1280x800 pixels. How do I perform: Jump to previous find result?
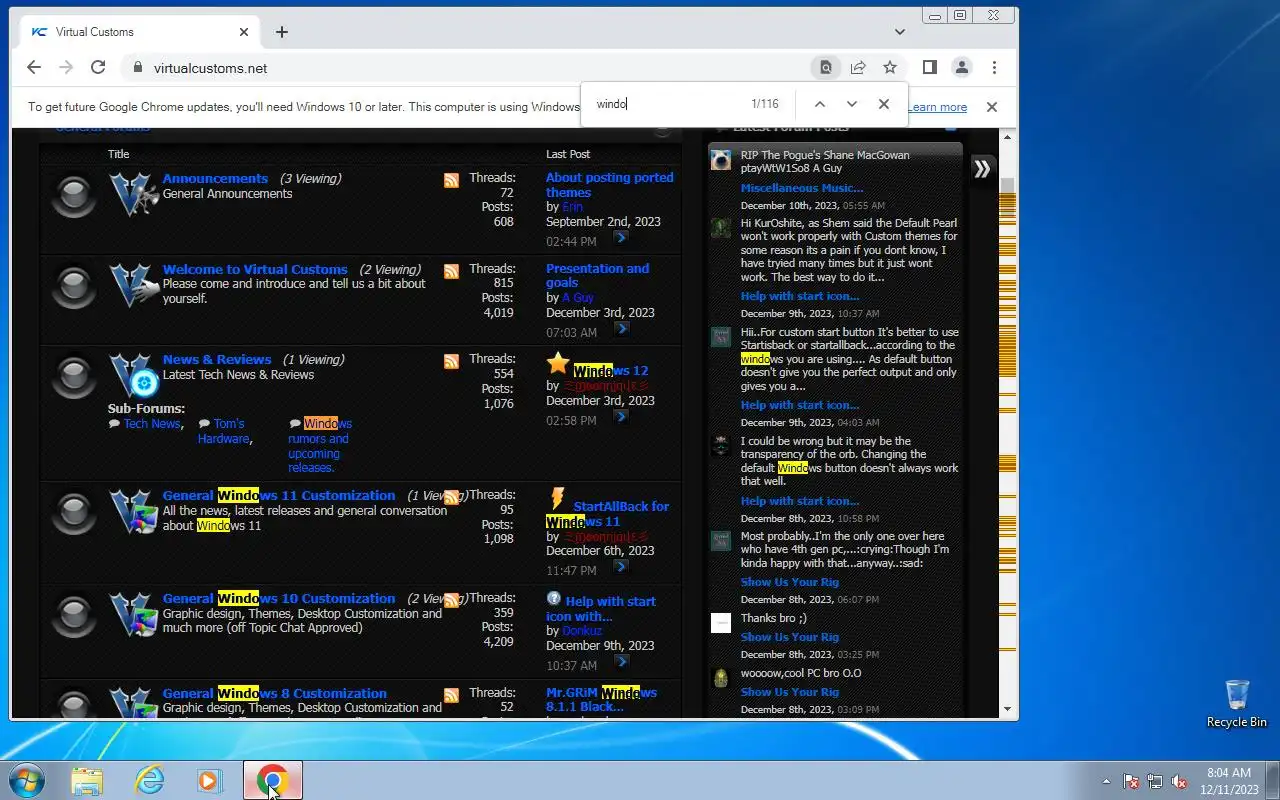pos(819,104)
